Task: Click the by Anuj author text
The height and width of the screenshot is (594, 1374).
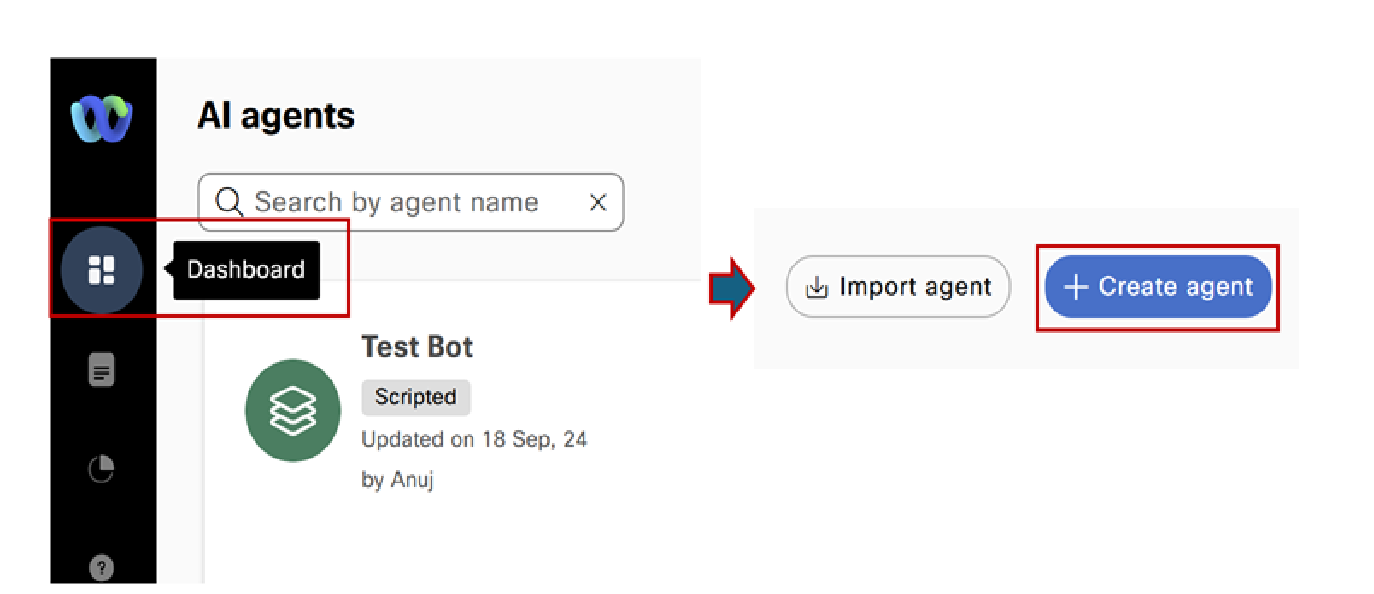Action: 397,480
